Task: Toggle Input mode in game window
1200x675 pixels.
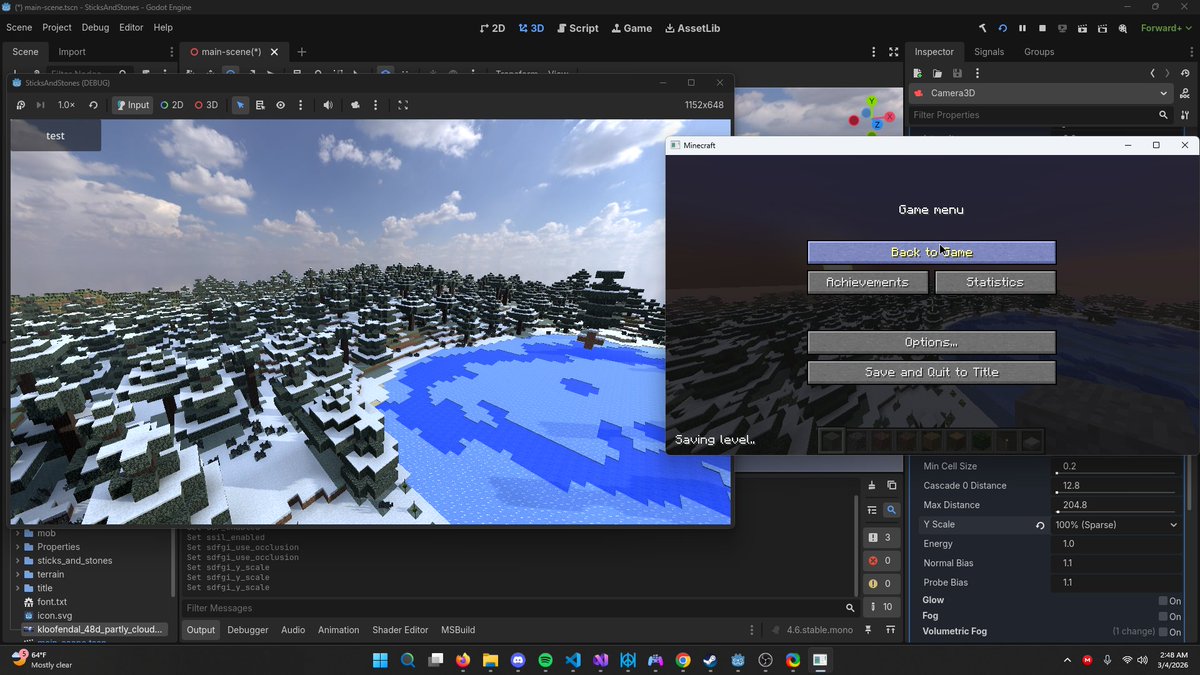Action: coord(133,105)
